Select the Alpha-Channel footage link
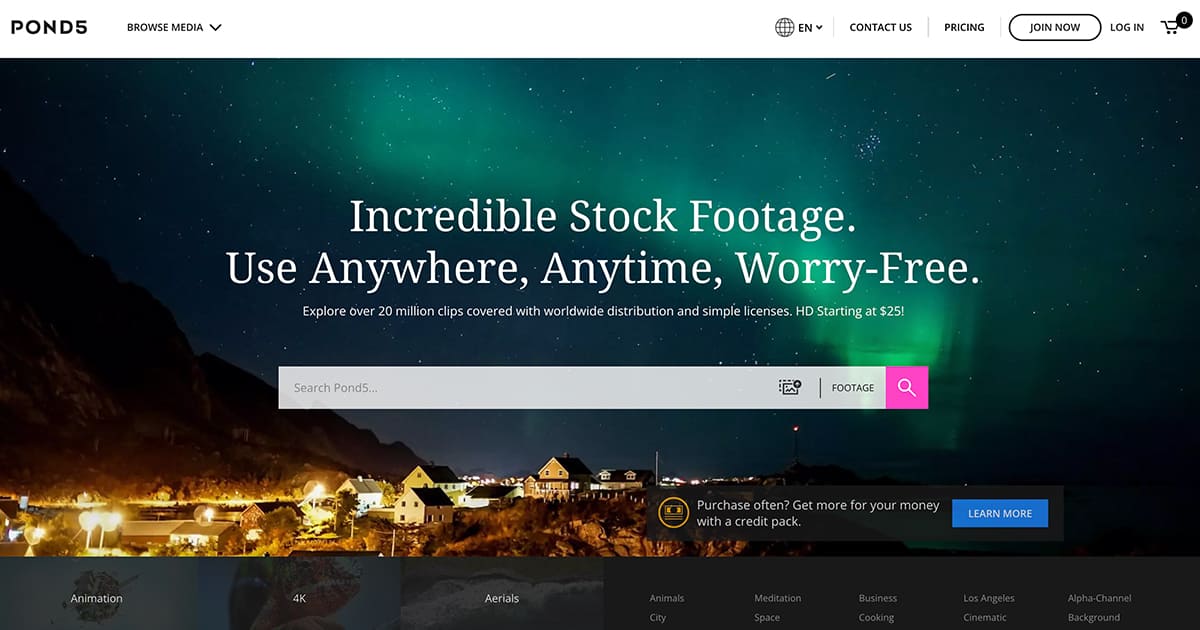This screenshot has width=1200, height=630. pos(1099,598)
